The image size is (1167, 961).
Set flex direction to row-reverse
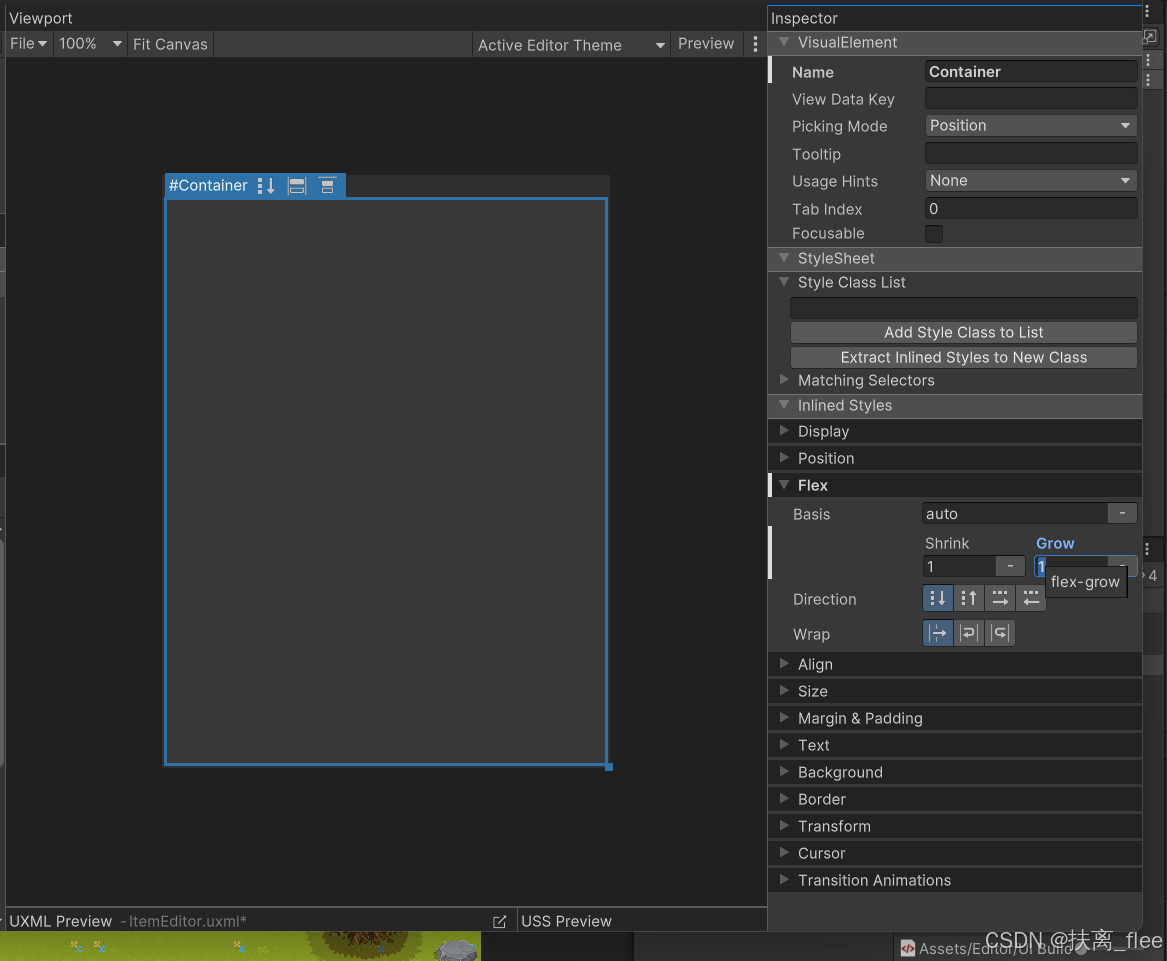[x=1031, y=598]
